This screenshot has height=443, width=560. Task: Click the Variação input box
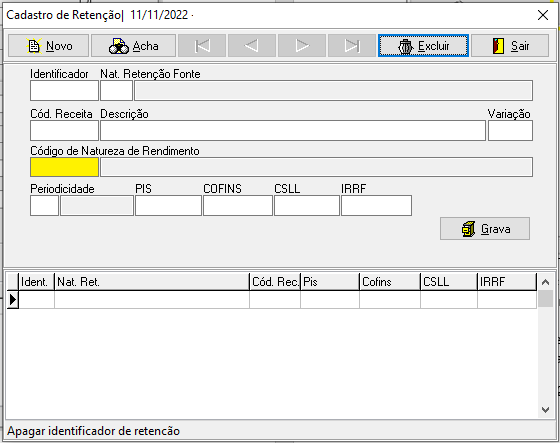click(x=510, y=130)
